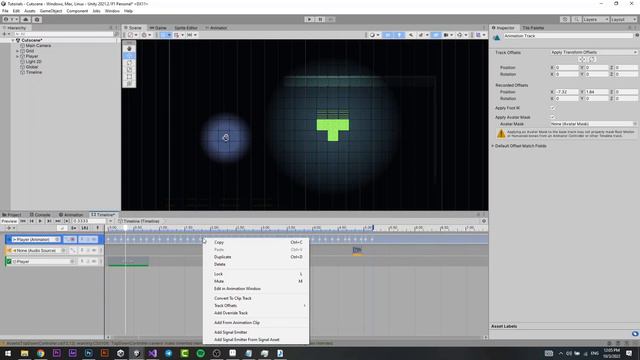Select the Rotate tool in Scene overlay

129,63
